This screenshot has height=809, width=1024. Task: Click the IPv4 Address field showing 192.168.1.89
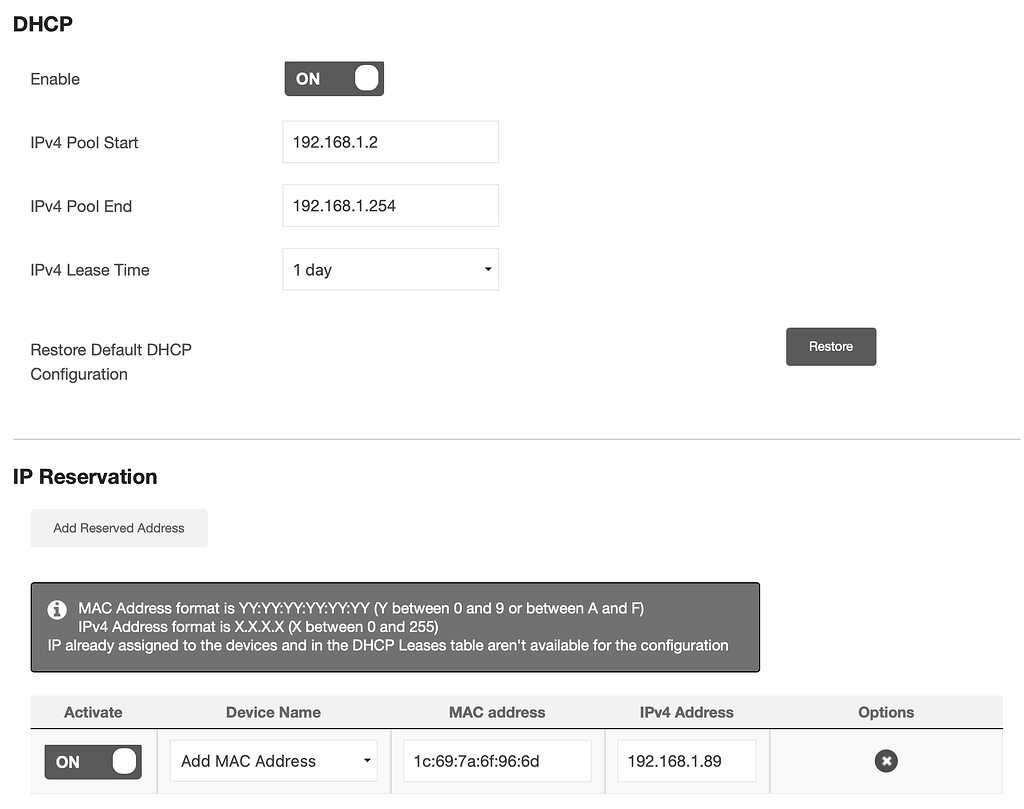click(x=686, y=761)
